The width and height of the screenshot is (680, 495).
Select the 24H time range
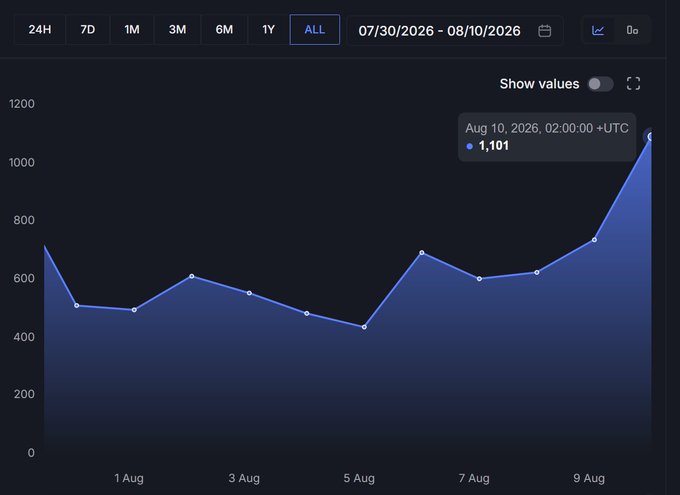click(40, 30)
